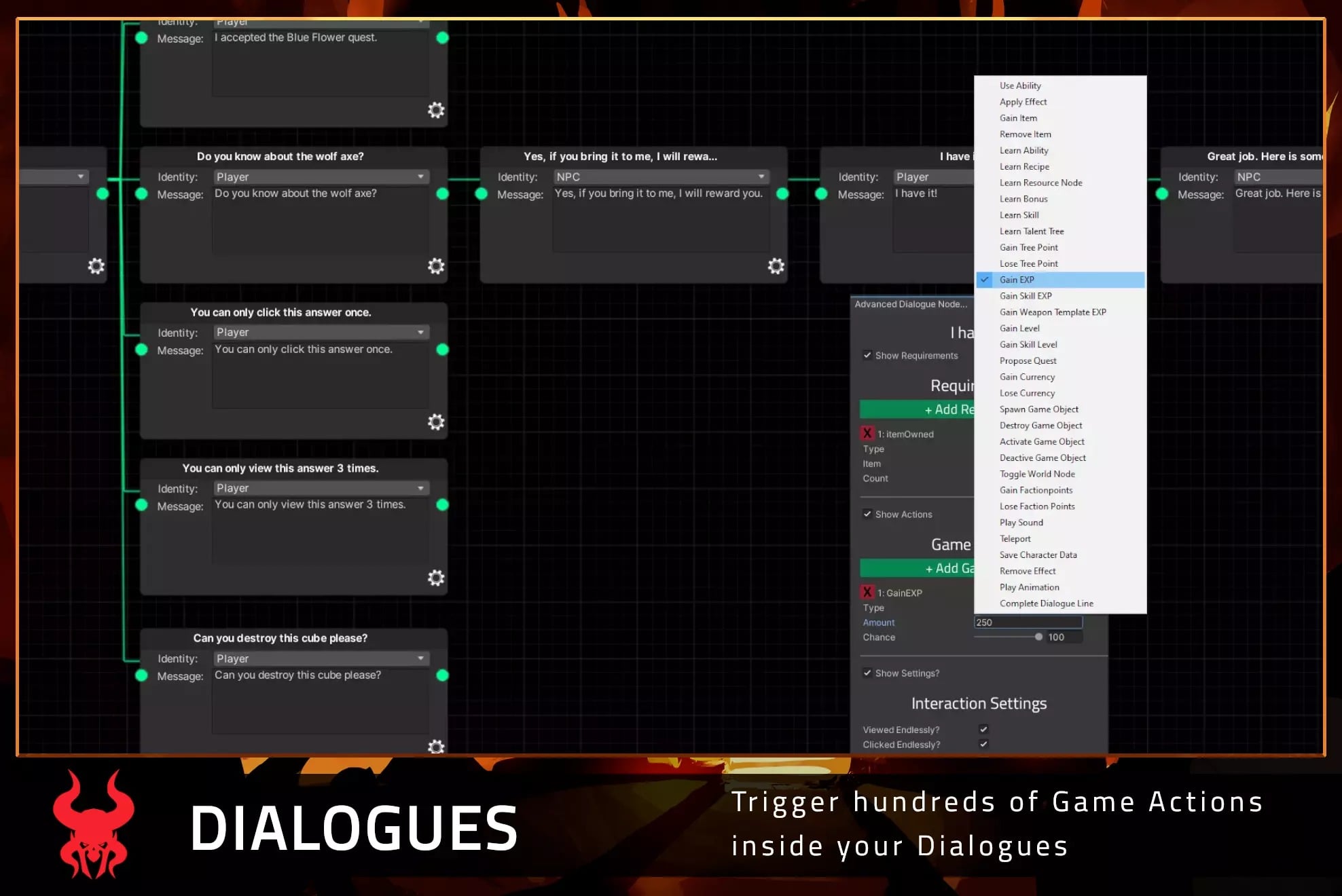Select Teleport in the action menu
This screenshot has width=1342, height=896.
1015,538
